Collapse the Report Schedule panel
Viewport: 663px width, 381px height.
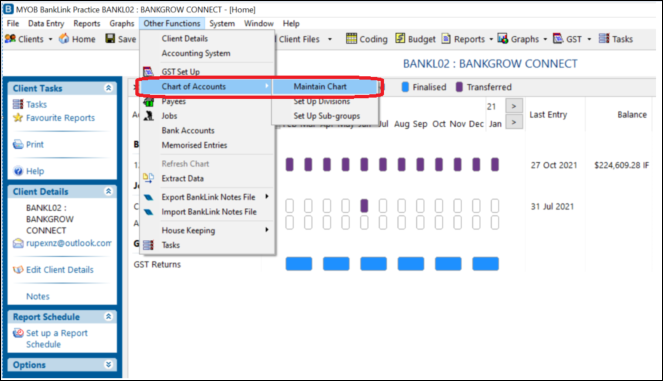[108, 316]
